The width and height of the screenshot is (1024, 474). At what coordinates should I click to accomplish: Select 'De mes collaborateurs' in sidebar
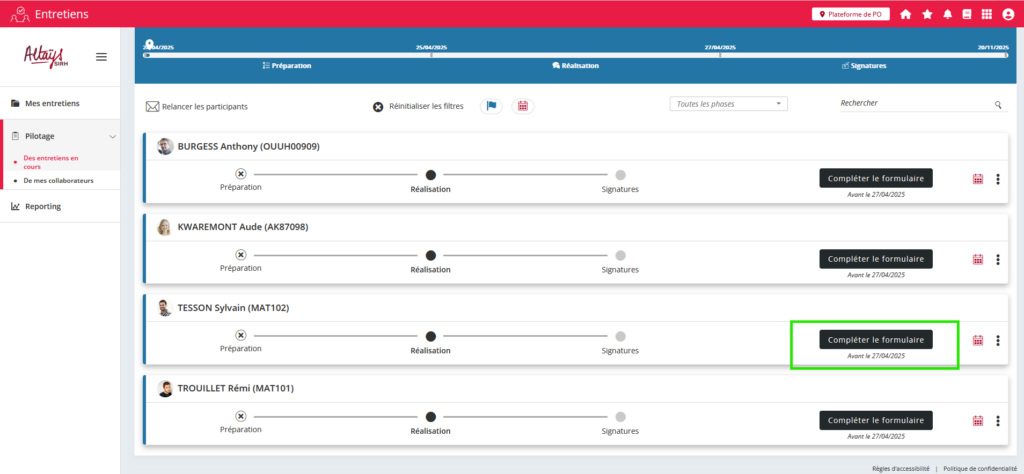coord(58,181)
